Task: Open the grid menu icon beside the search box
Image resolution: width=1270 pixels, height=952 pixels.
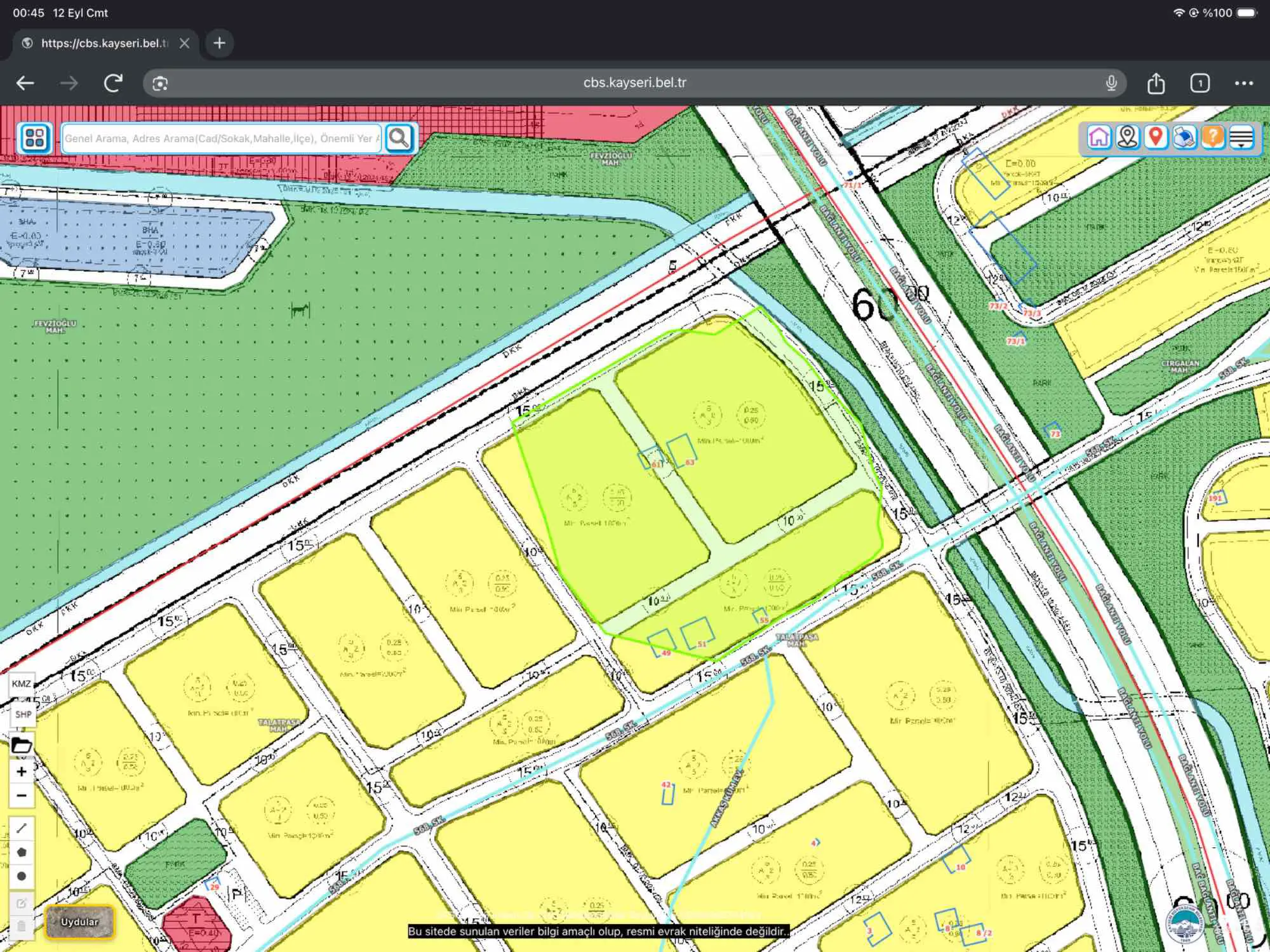Action: click(x=35, y=138)
